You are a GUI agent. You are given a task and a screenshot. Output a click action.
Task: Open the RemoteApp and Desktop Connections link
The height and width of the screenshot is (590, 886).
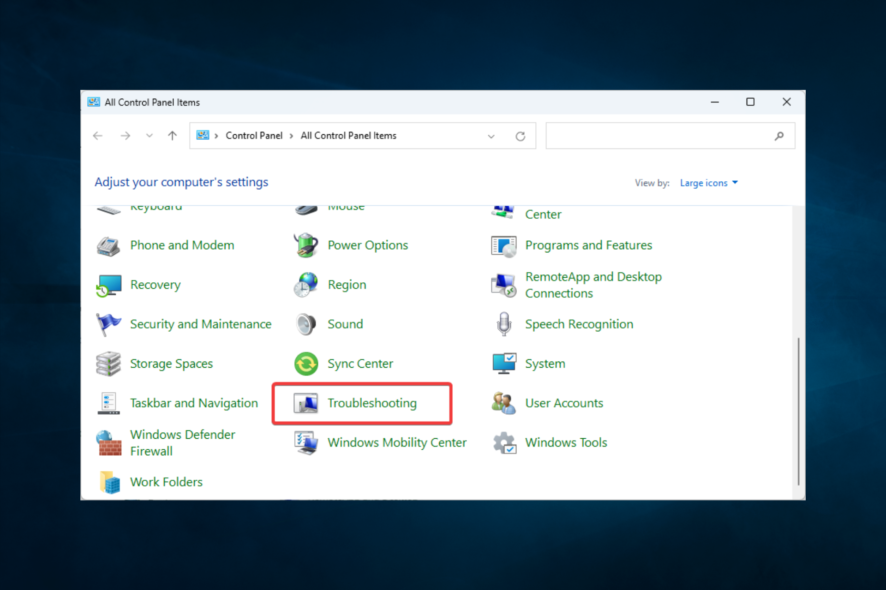[593, 285]
